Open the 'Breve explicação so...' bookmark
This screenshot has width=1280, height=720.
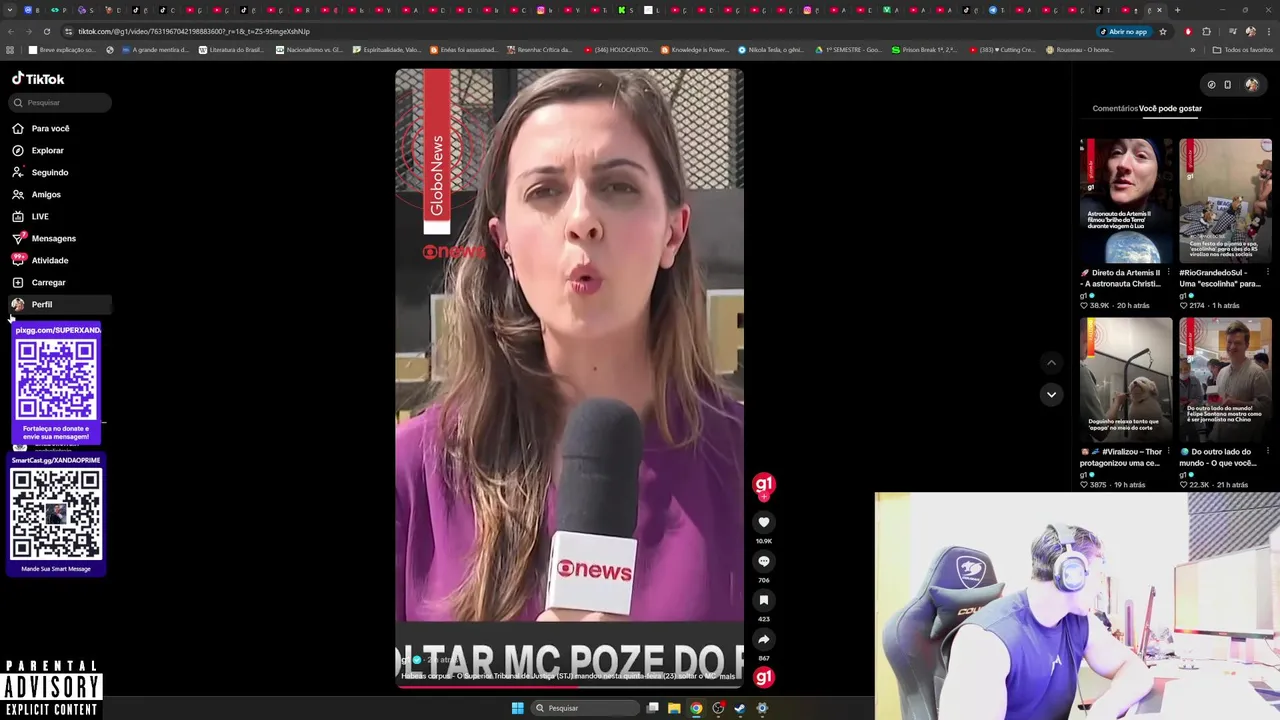coord(62,49)
